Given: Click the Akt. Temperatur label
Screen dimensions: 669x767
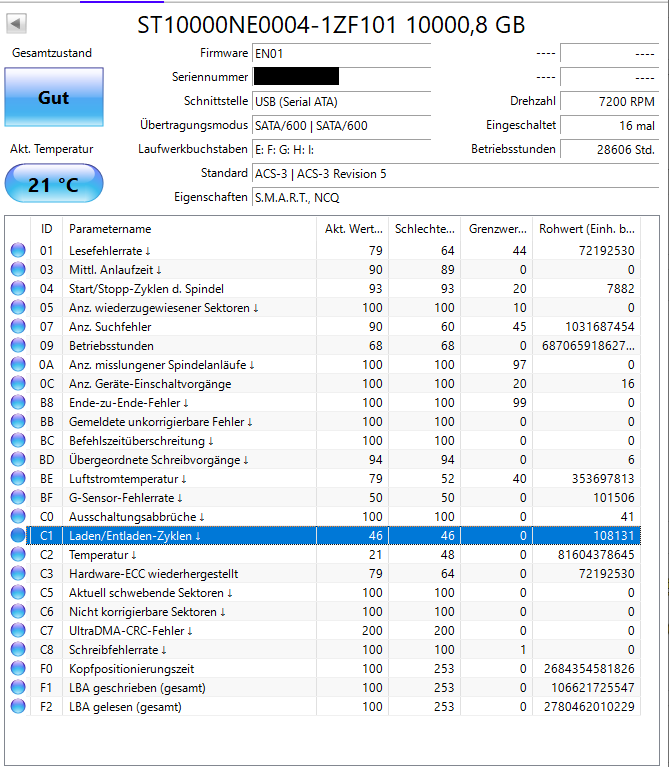Looking at the screenshot, I should (x=52, y=149).
